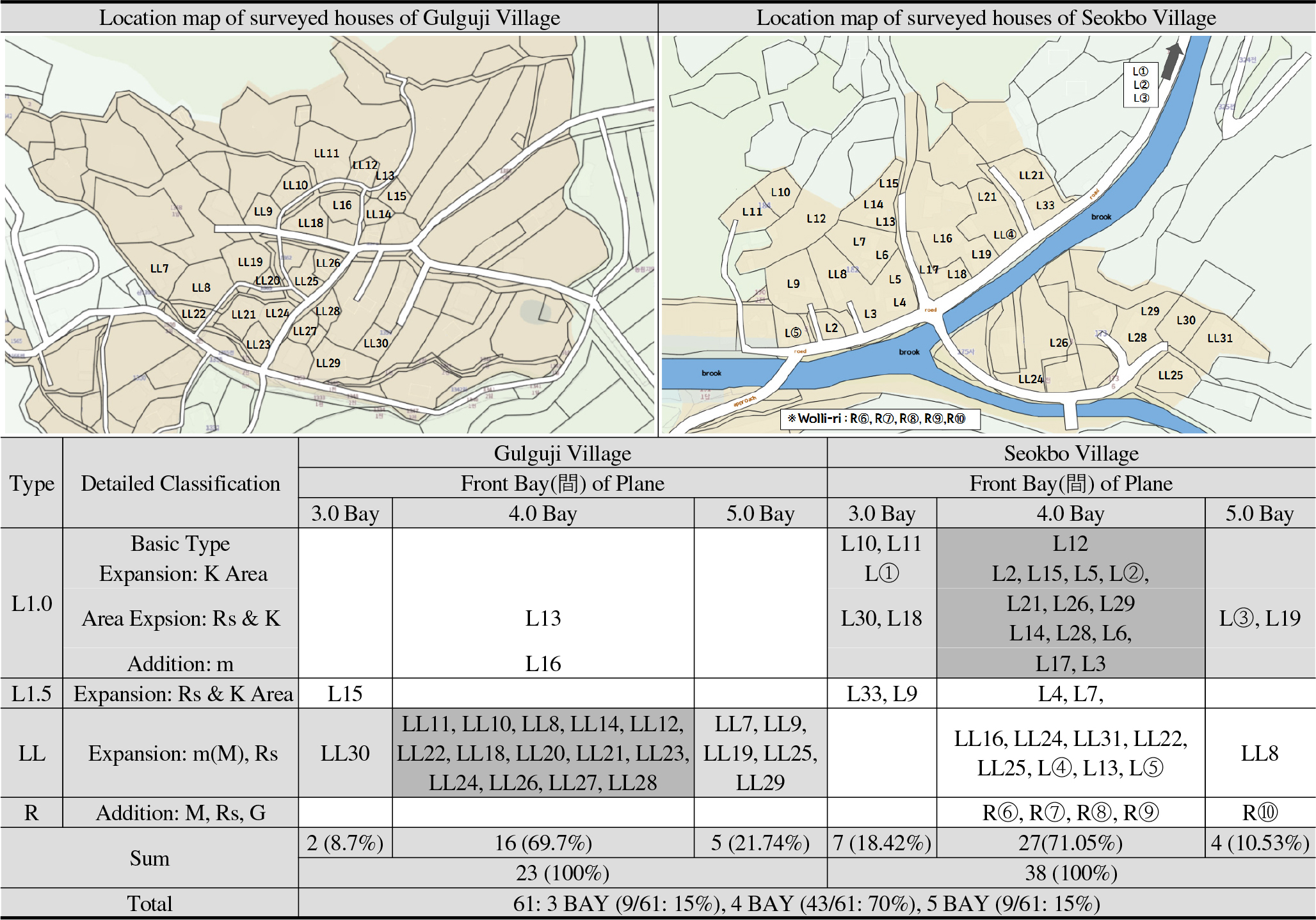The image size is (1316, 920).
Task: Click the L26 label on Seokbo map
Action: [1059, 343]
